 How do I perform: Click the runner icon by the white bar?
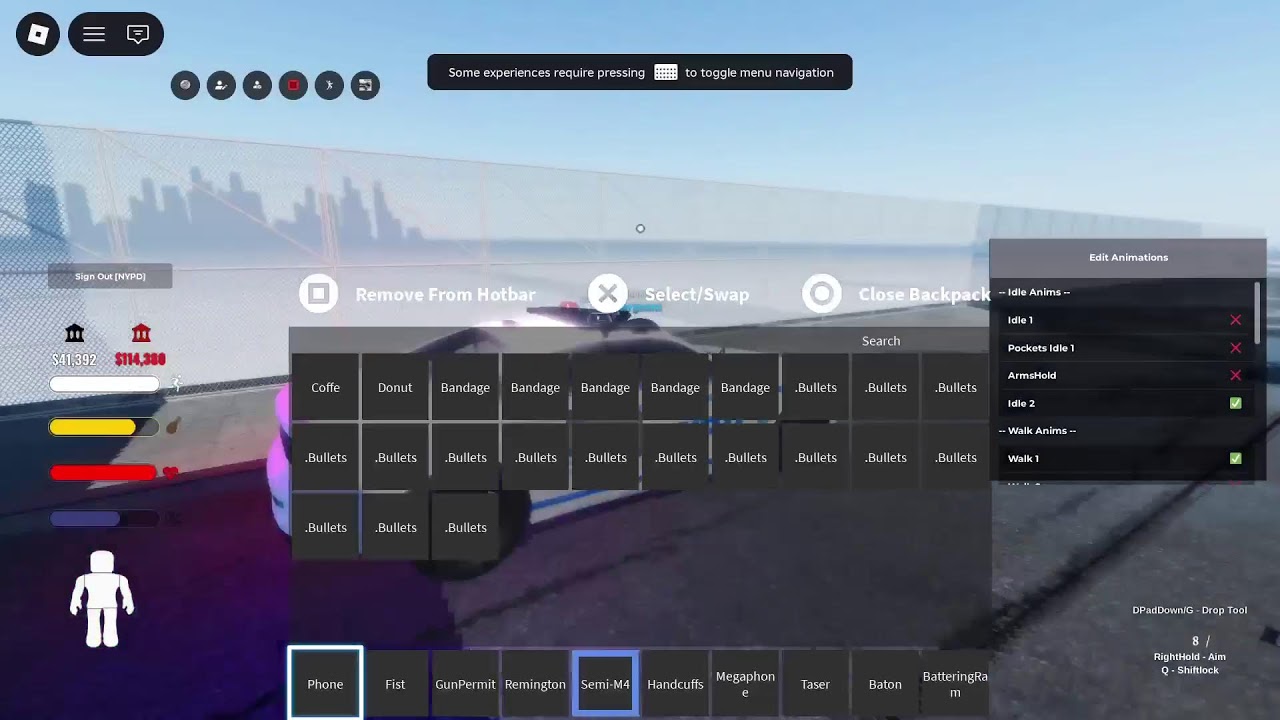176,383
